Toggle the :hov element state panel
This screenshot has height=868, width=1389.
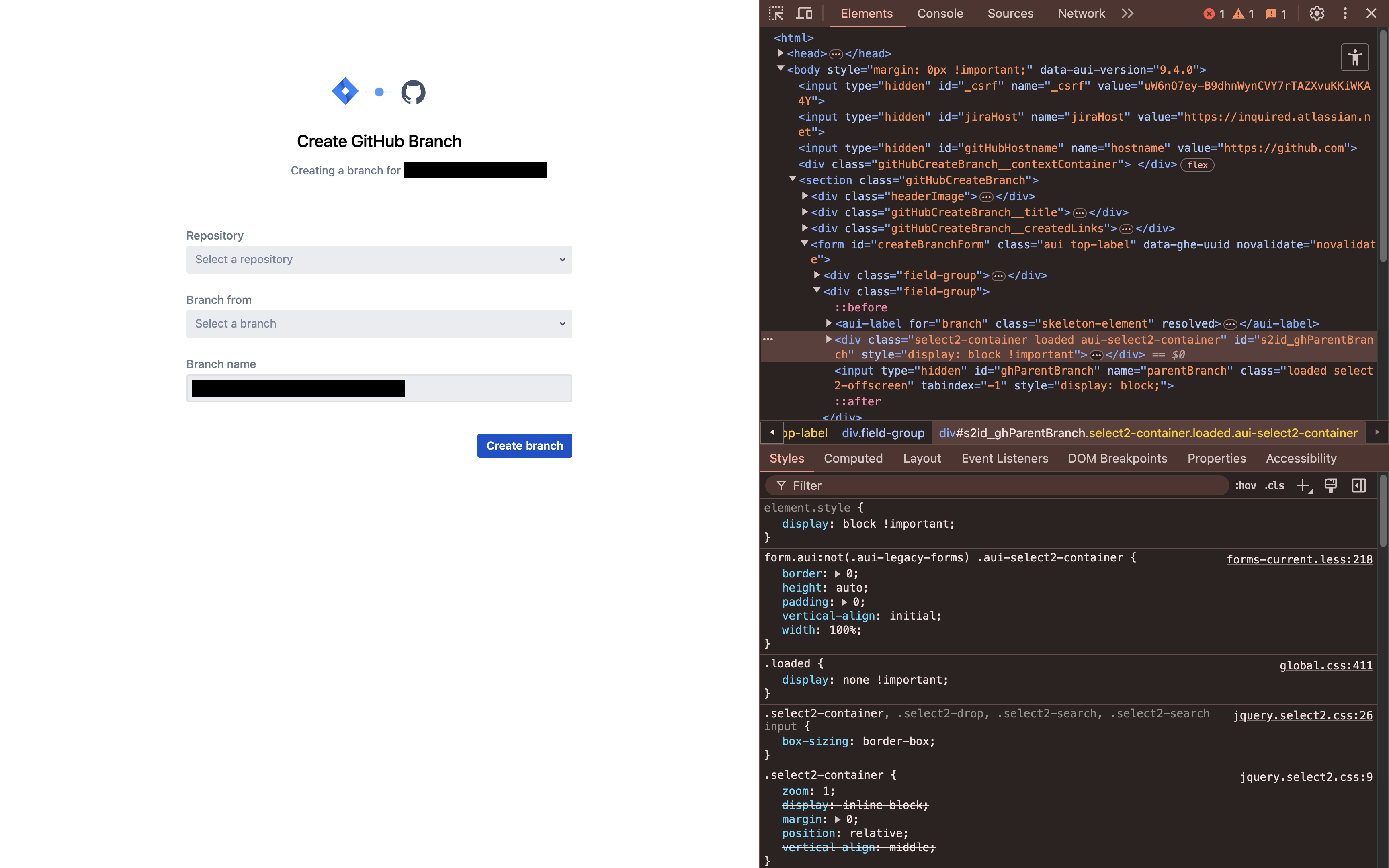click(x=1246, y=486)
